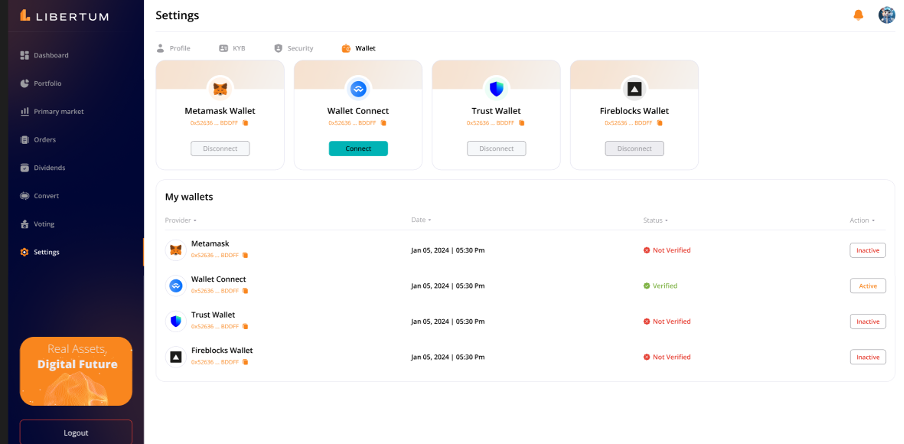Switch to the Security tab
Viewport: 904px width, 444px height.
point(294,48)
